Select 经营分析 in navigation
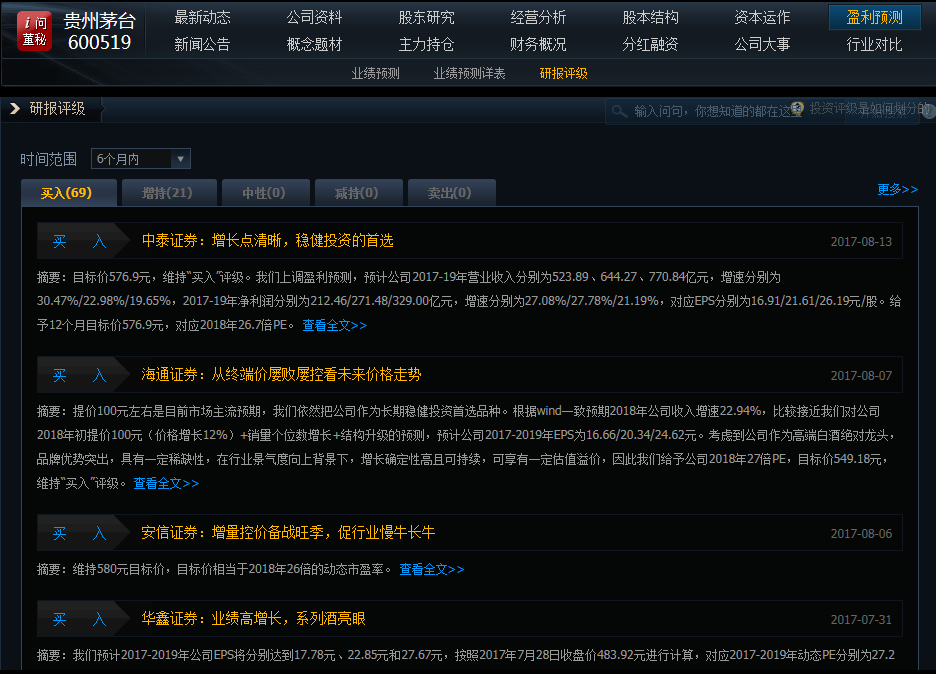Image resolution: width=936 pixels, height=674 pixels. coord(538,17)
